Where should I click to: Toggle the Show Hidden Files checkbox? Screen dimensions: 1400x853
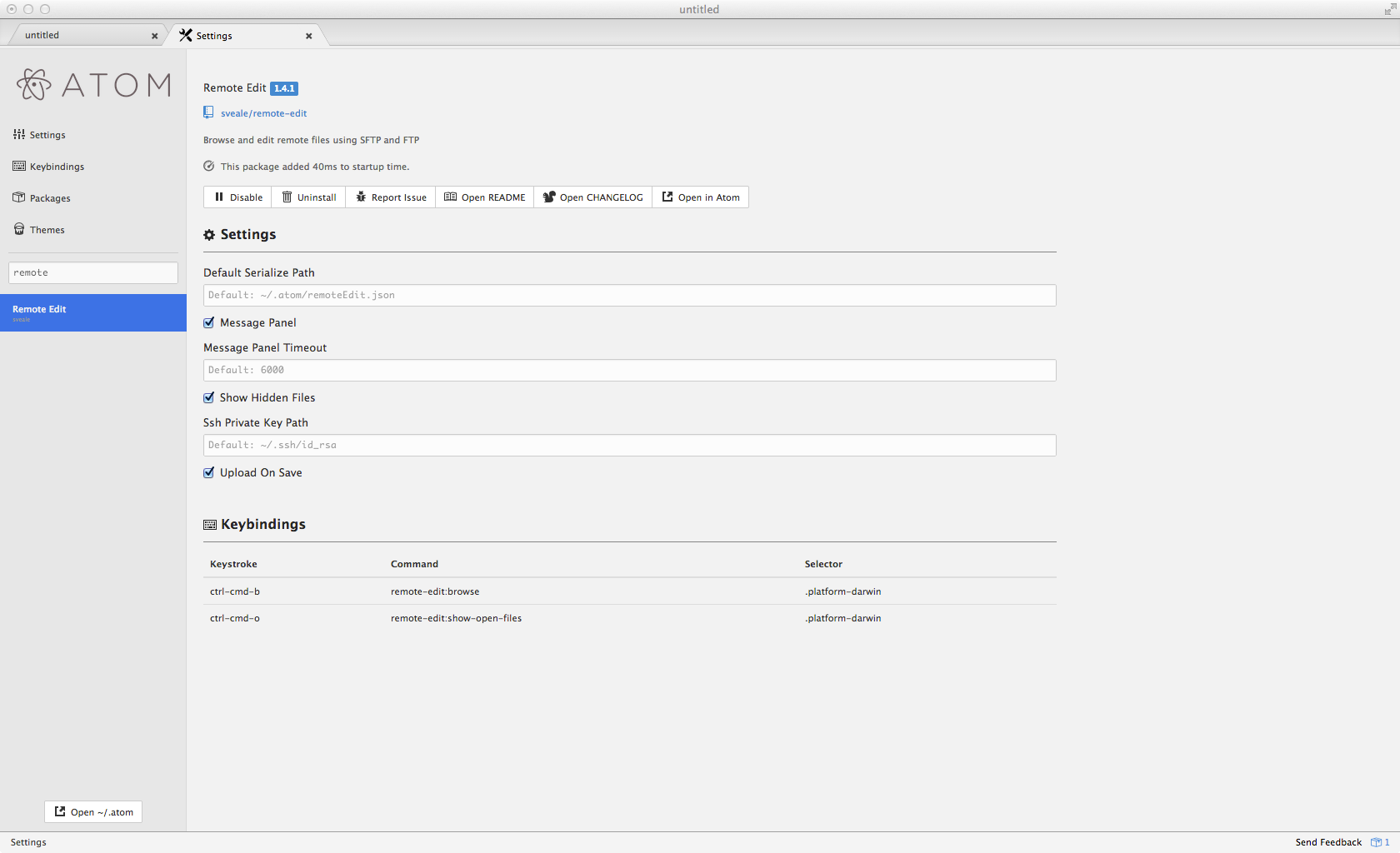(x=209, y=397)
